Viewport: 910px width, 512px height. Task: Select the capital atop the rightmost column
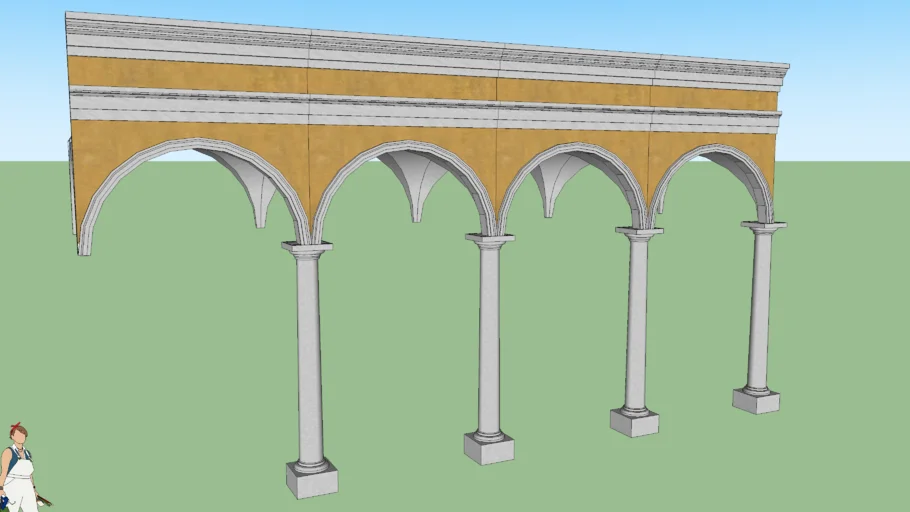click(x=763, y=228)
